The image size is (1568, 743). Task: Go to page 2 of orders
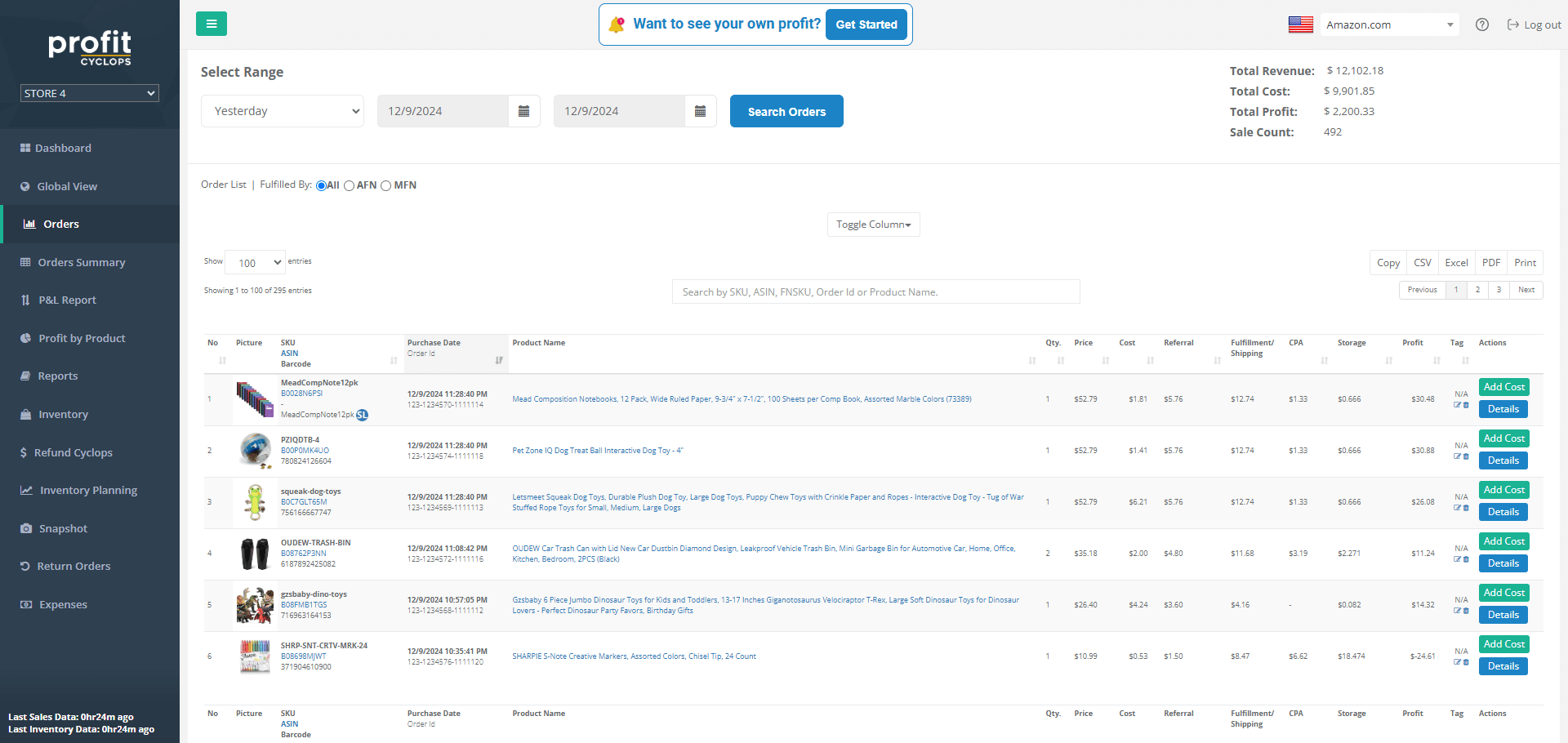1477,290
